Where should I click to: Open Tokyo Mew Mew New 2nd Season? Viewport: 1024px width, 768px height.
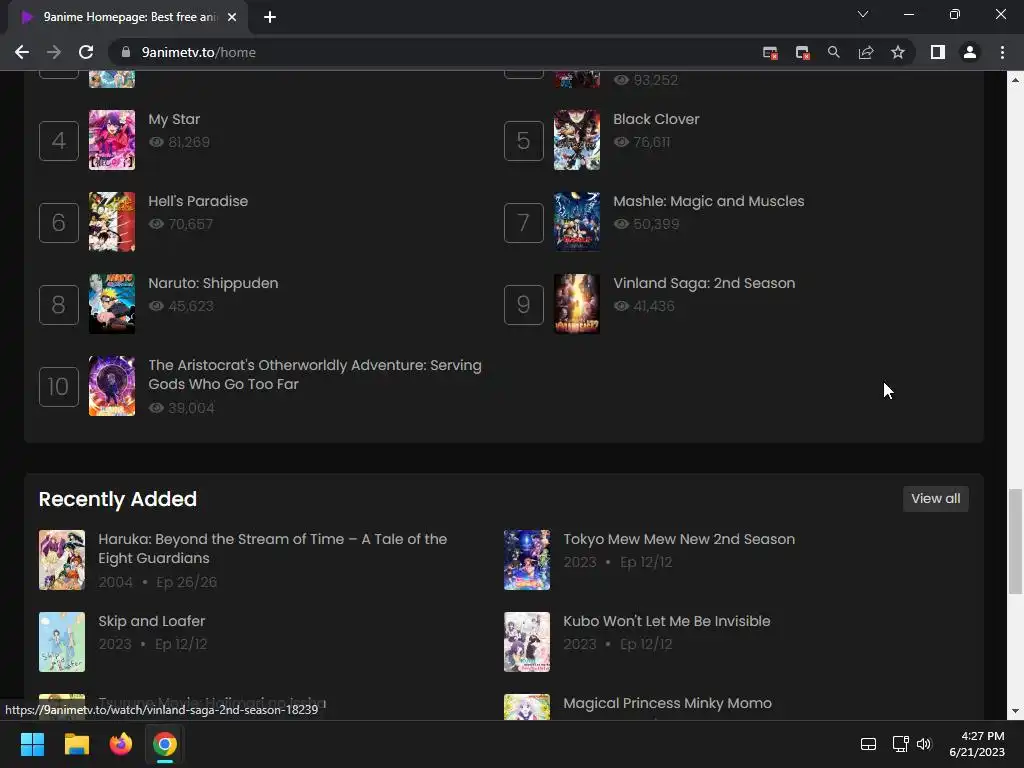(679, 539)
